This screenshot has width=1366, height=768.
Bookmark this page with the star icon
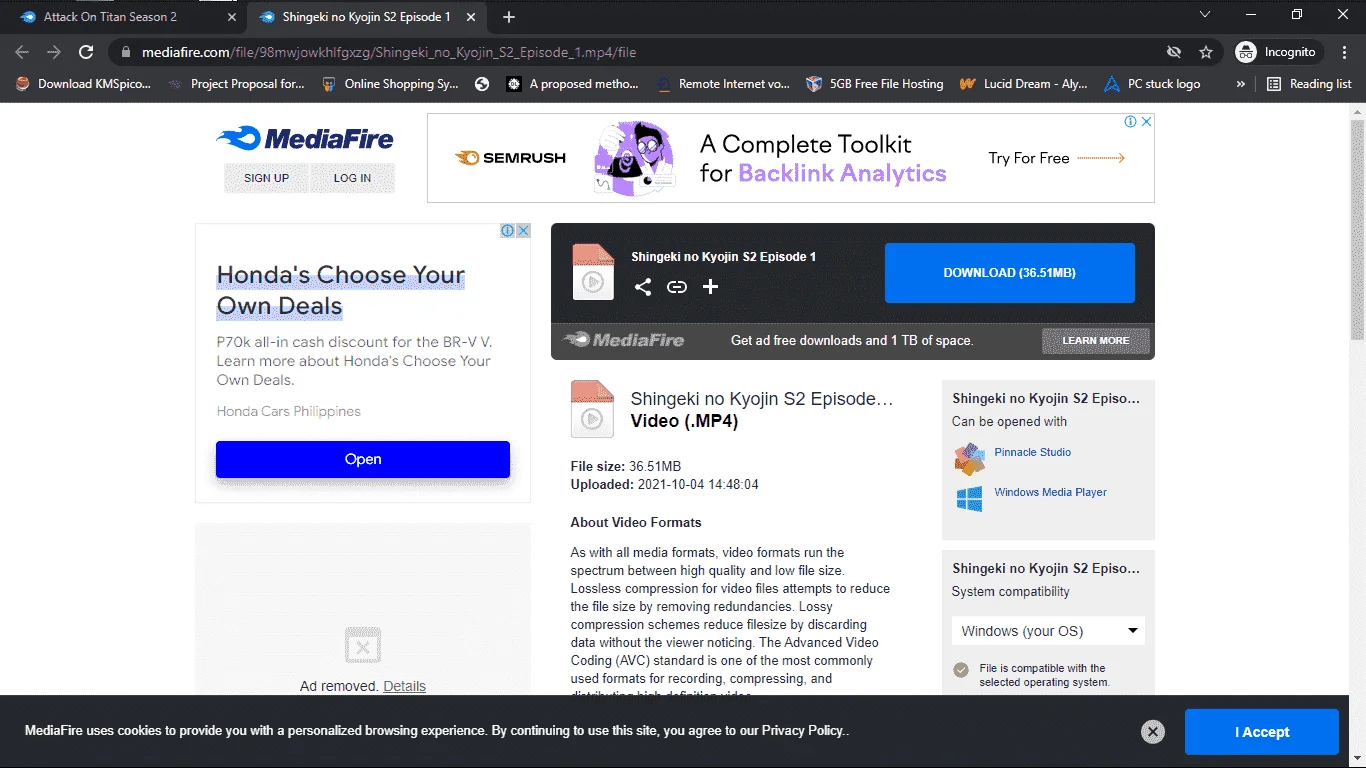(x=1206, y=52)
